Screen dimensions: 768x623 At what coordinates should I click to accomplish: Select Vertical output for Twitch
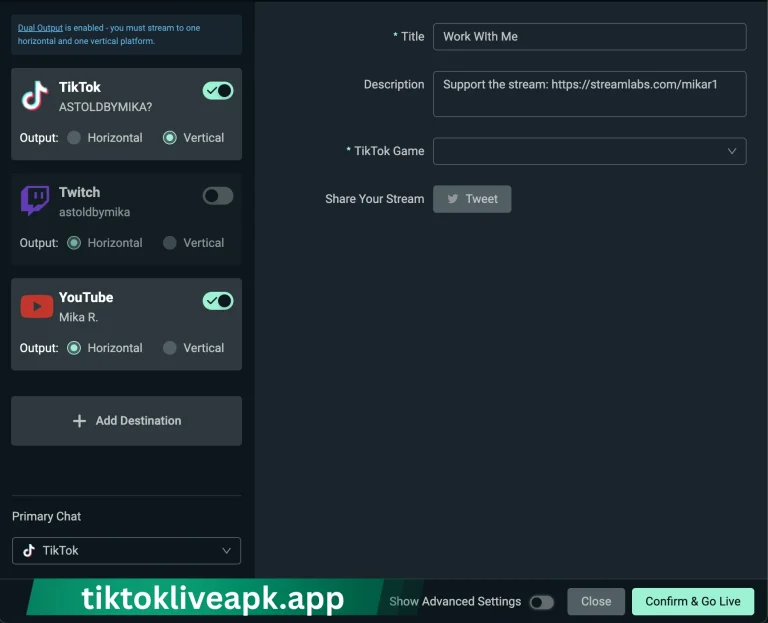coord(169,243)
